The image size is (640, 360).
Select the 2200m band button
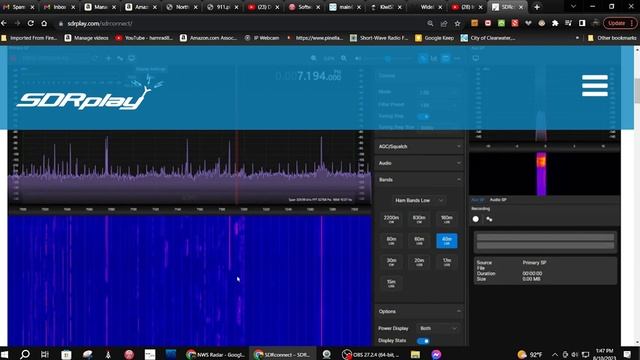tap(391, 219)
